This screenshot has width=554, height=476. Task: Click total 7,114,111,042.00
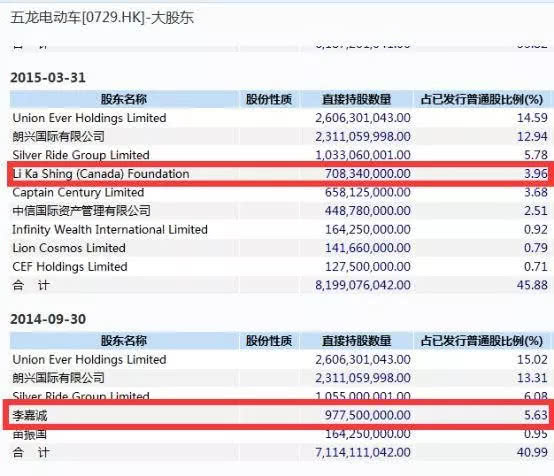tap(363, 453)
